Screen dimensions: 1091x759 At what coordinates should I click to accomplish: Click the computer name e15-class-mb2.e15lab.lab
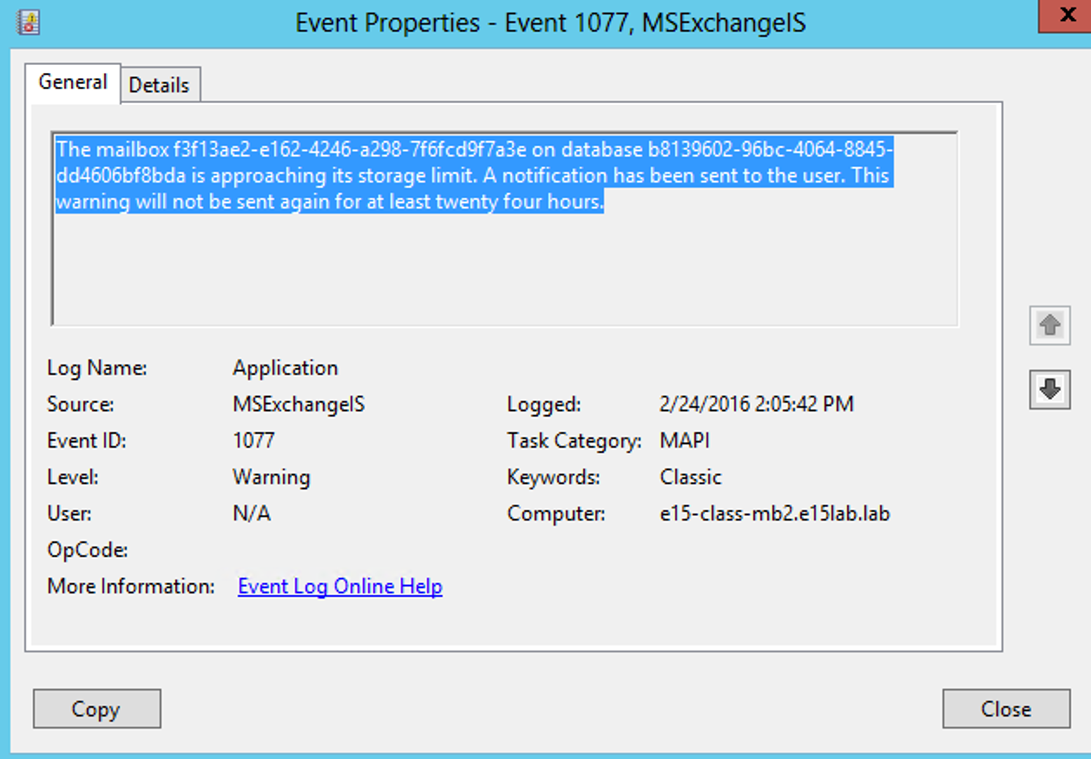(774, 513)
